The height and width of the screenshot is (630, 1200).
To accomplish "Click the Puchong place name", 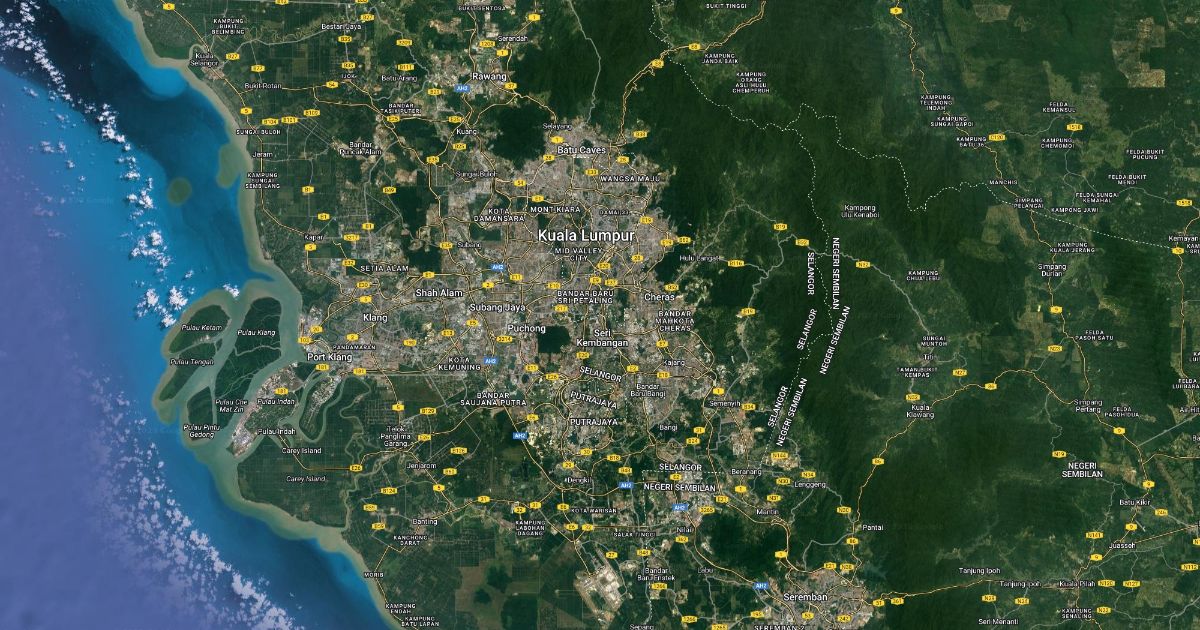I will tap(527, 328).
